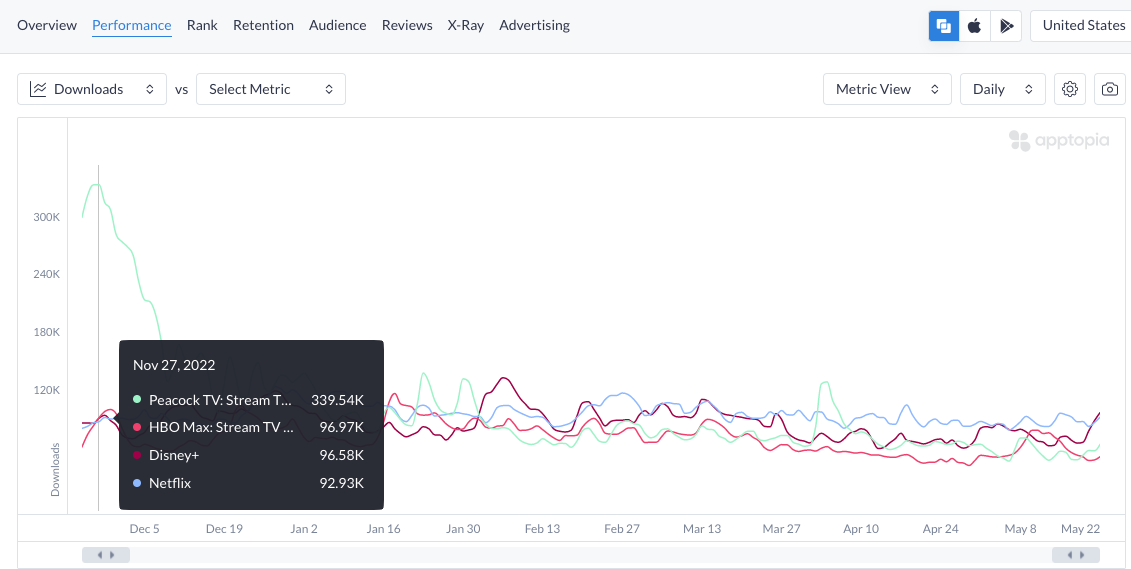Screen dimensions: 1131x569
Task: Open the United States country selector
Action: click(1083, 26)
